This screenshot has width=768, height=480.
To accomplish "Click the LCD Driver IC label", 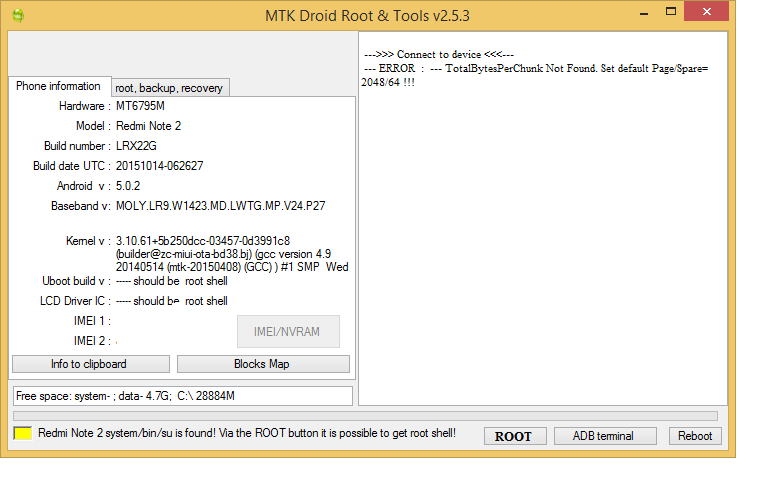I will point(75,301).
